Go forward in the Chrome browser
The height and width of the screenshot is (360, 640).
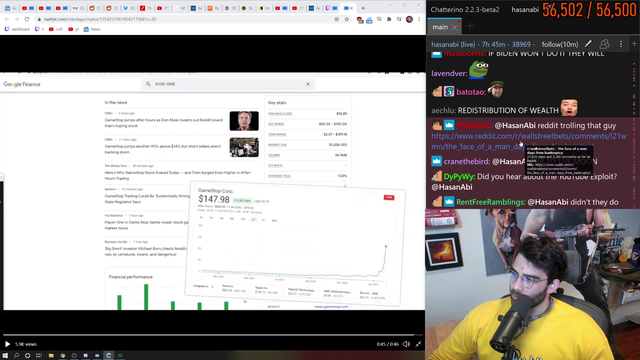[17, 19]
